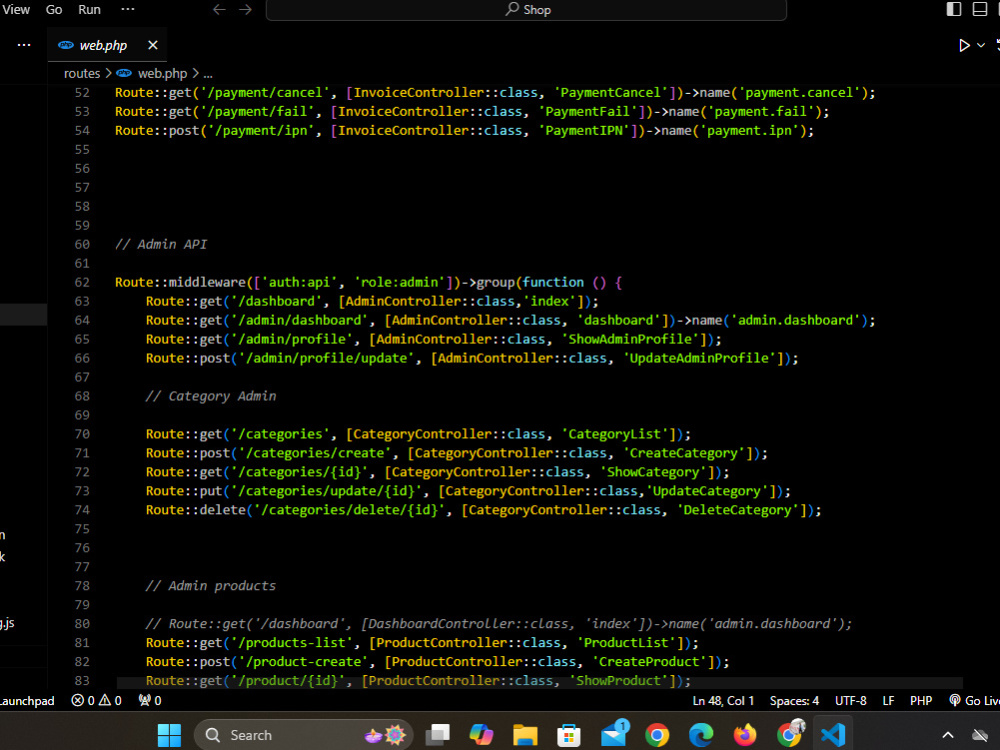Screen dimensions: 1000x750
Task: Open errors and warnings status indicator
Action: pyautogui.click(x=96, y=701)
